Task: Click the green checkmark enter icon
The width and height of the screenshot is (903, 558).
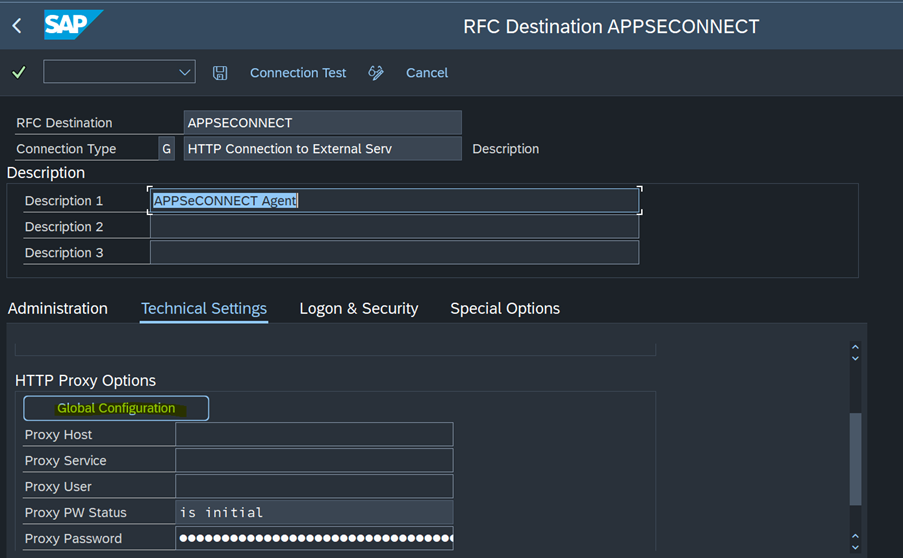Action: click(x=19, y=73)
